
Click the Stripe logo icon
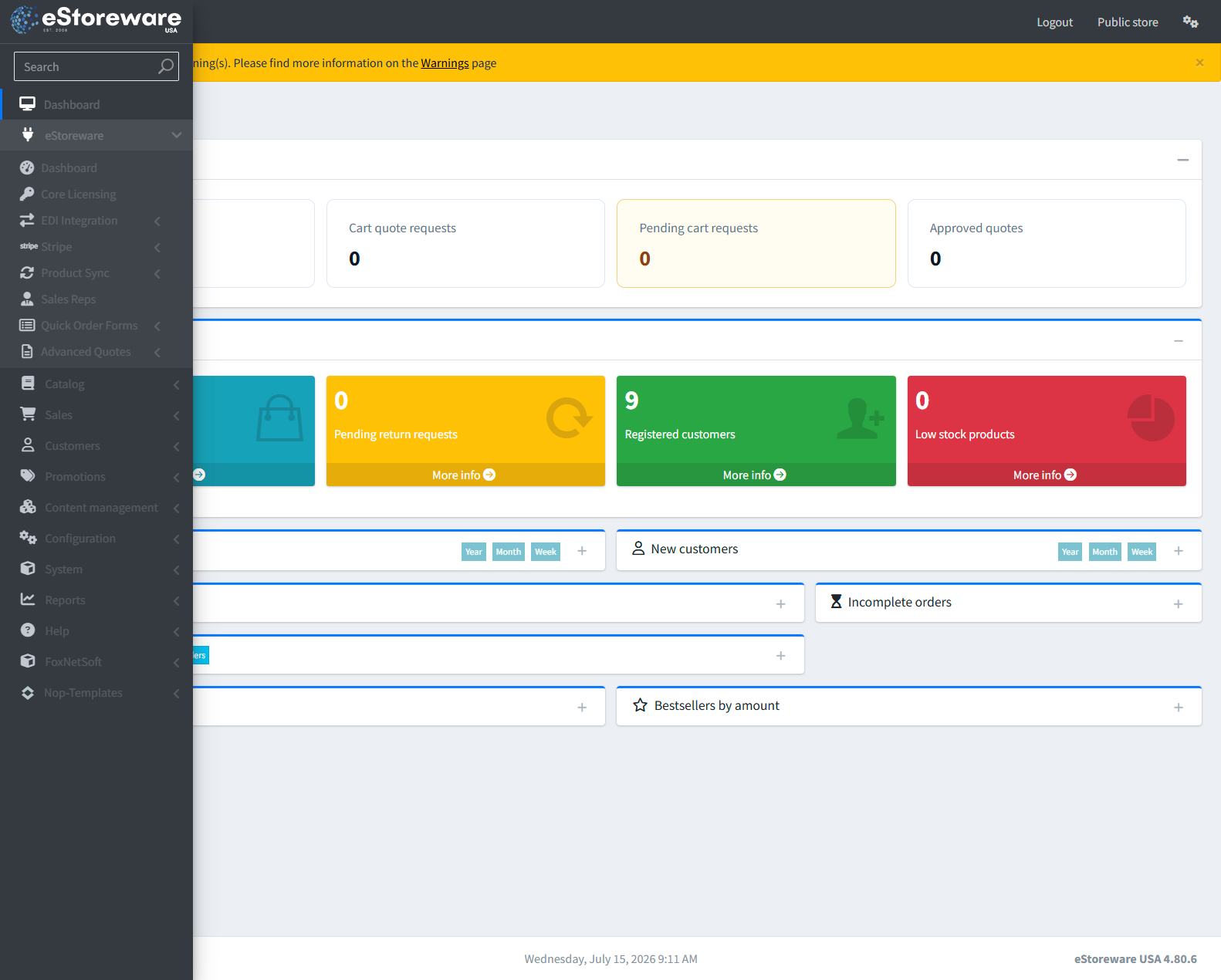click(x=29, y=246)
